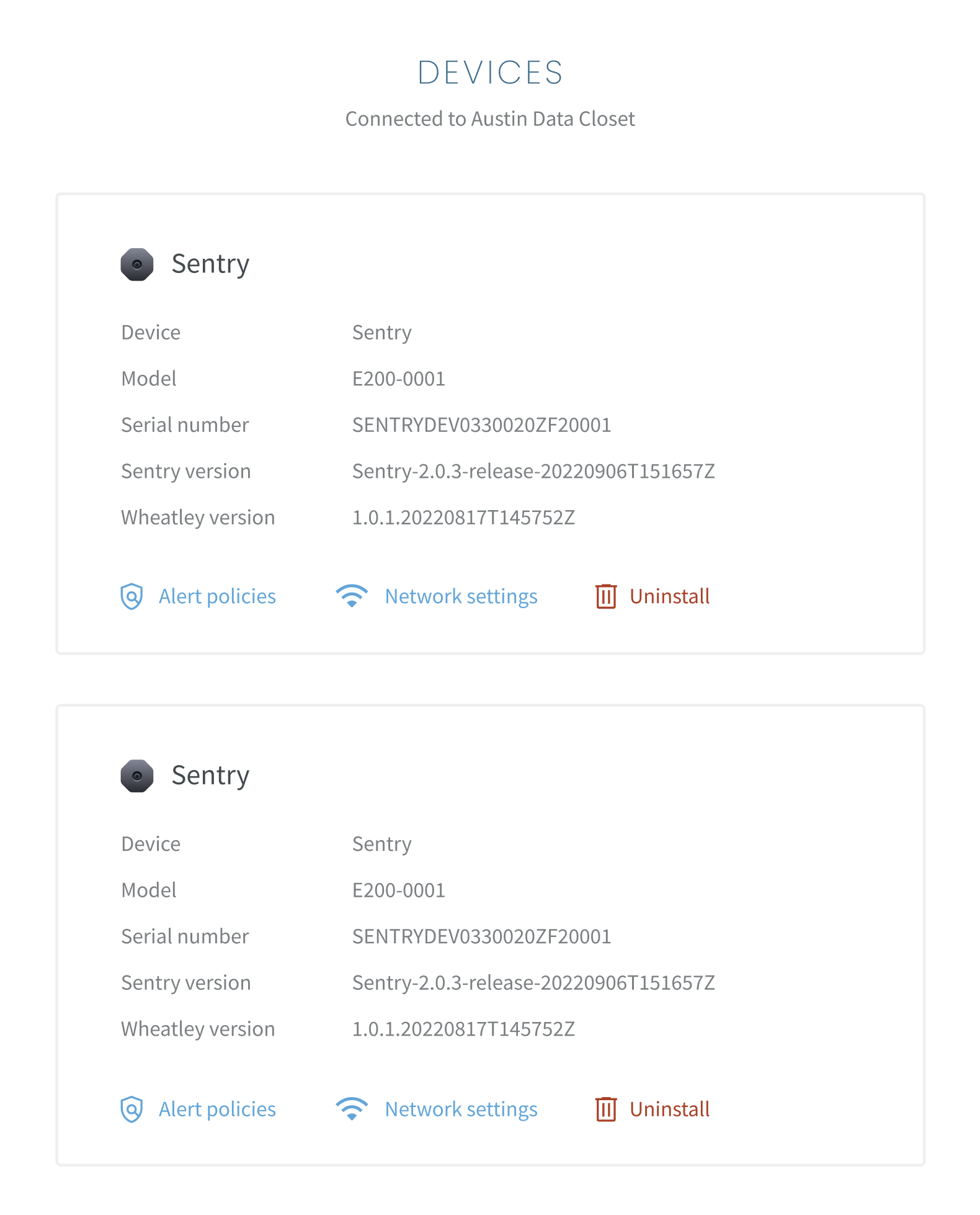Image resolution: width=980 pixels, height=1215 pixels.
Task: Click the first card's Sentry version value
Action: point(533,472)
